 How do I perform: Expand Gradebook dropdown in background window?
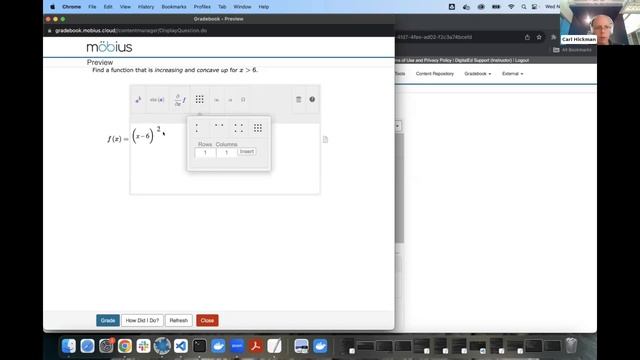pyautogui.click(x=478, y=74)
